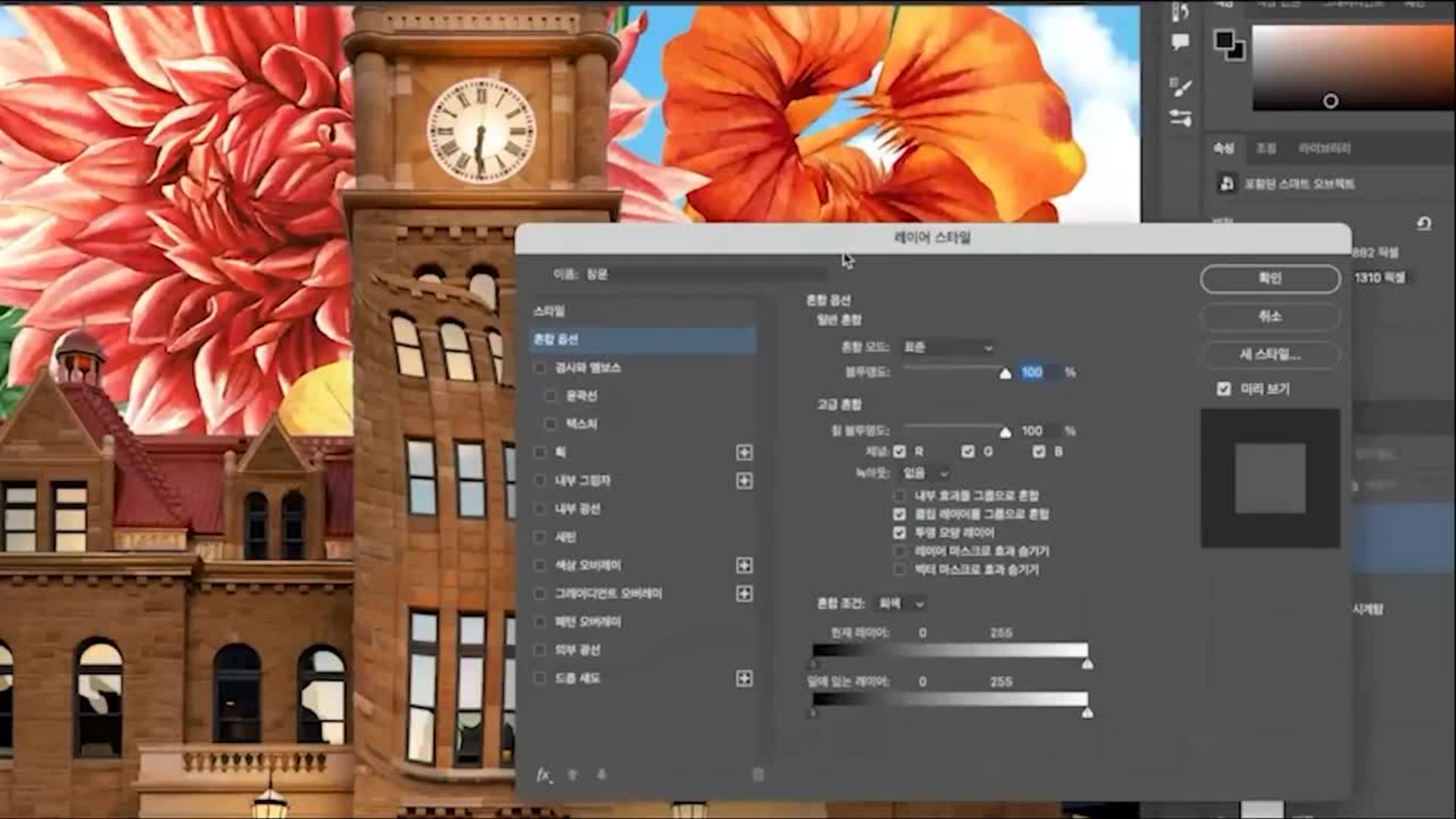
Task: Click the fx effects menu icon
Action: click(x=544, y=774)
